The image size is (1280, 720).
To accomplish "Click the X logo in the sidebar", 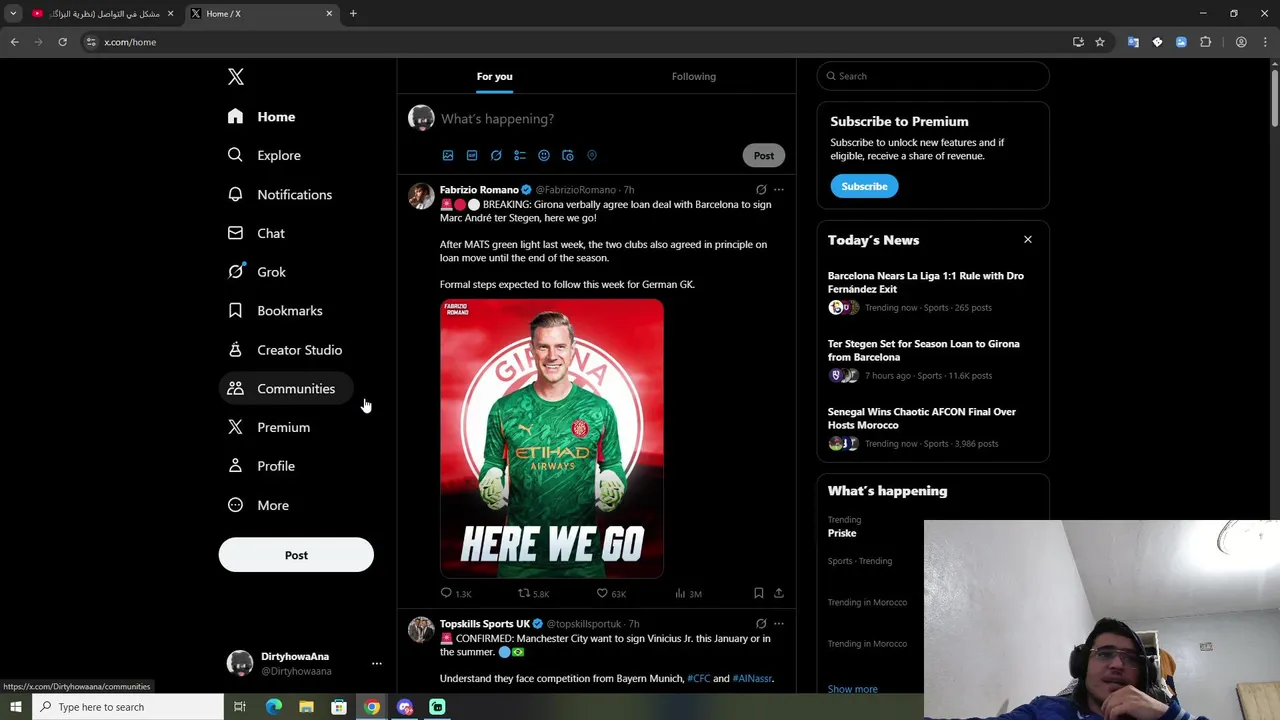I will (x=236, y=77).
